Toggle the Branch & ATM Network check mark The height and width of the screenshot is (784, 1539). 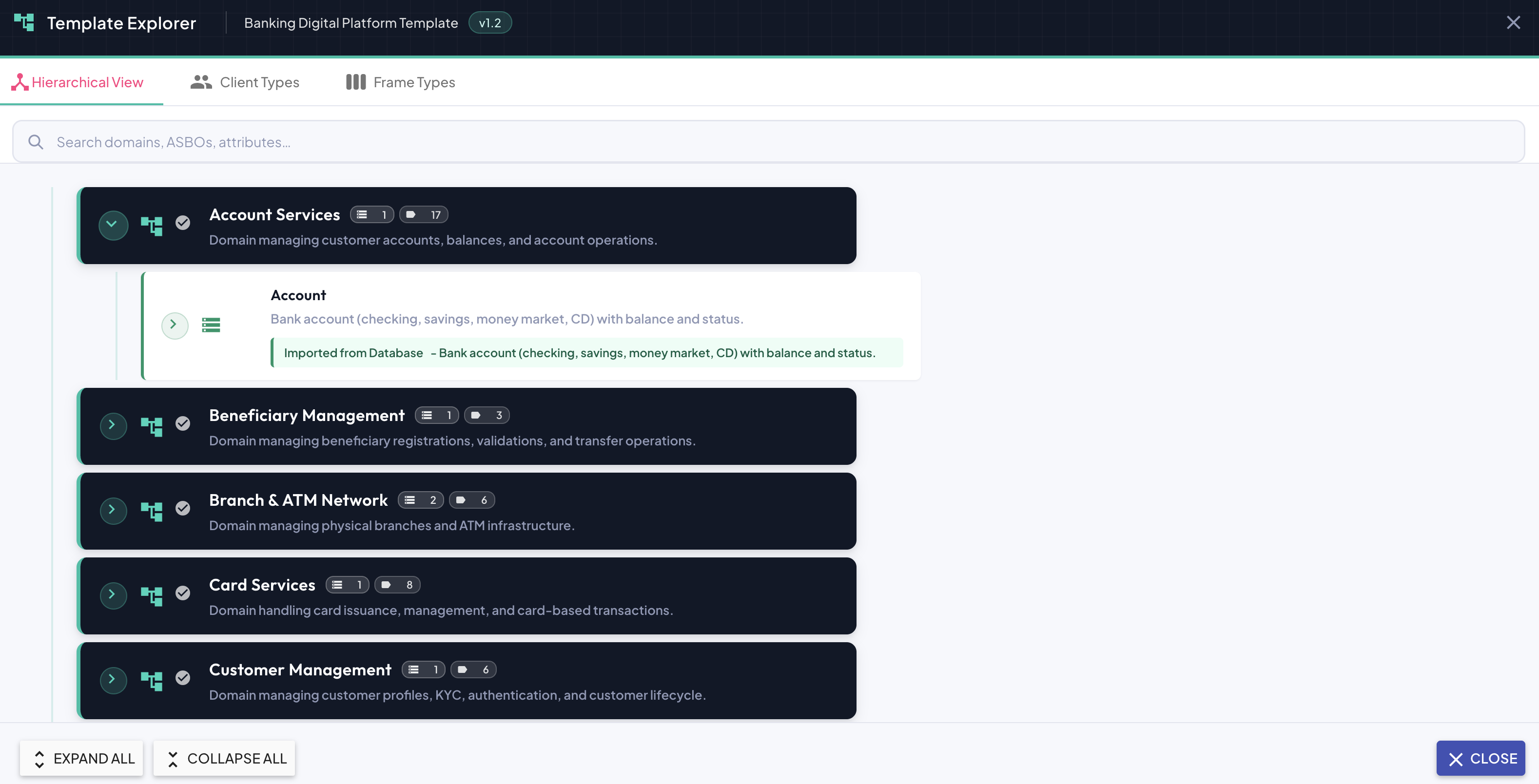(183, 508)
